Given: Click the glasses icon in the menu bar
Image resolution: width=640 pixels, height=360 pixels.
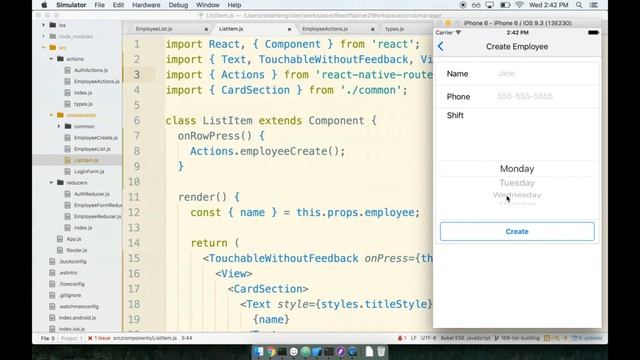Looking at the screenshot, I should coord(476,5).
